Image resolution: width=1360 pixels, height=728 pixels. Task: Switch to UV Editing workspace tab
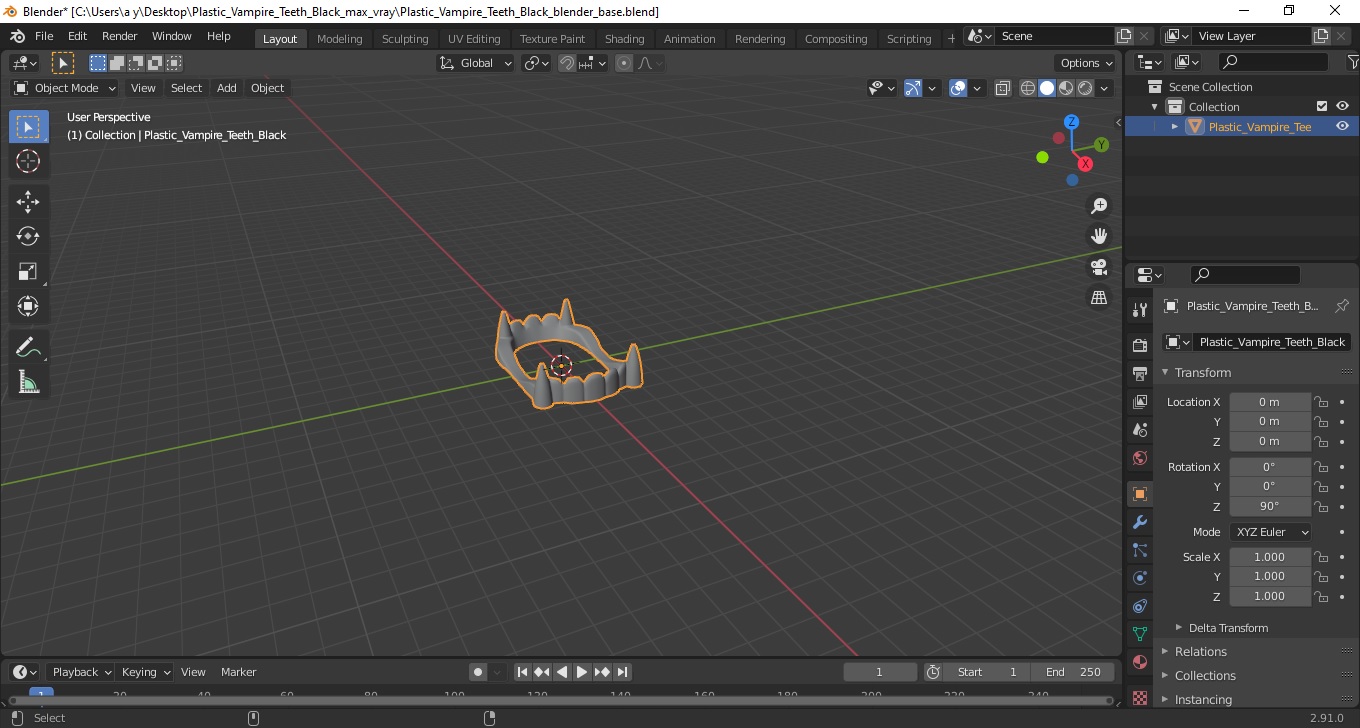coord(474,39)
